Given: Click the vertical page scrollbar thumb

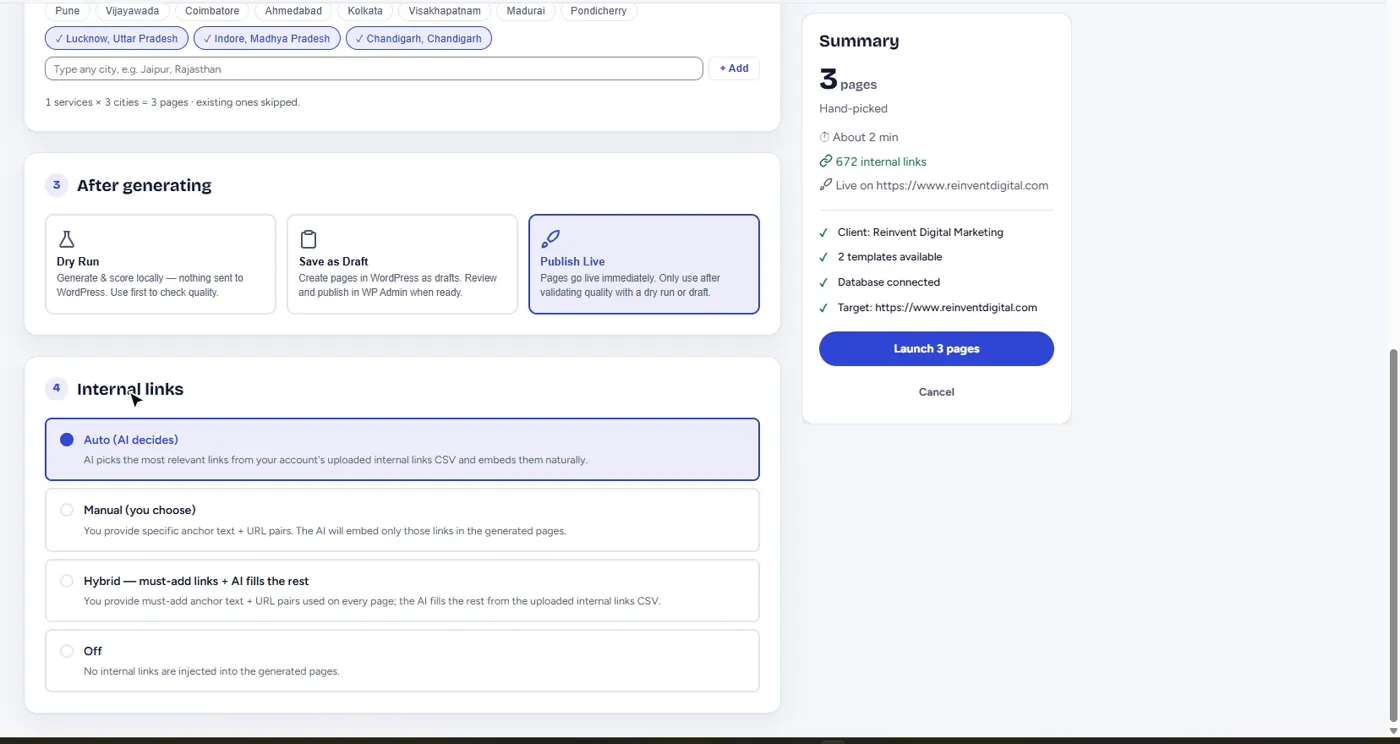Looking at the screenshot, I should 1394,535.
